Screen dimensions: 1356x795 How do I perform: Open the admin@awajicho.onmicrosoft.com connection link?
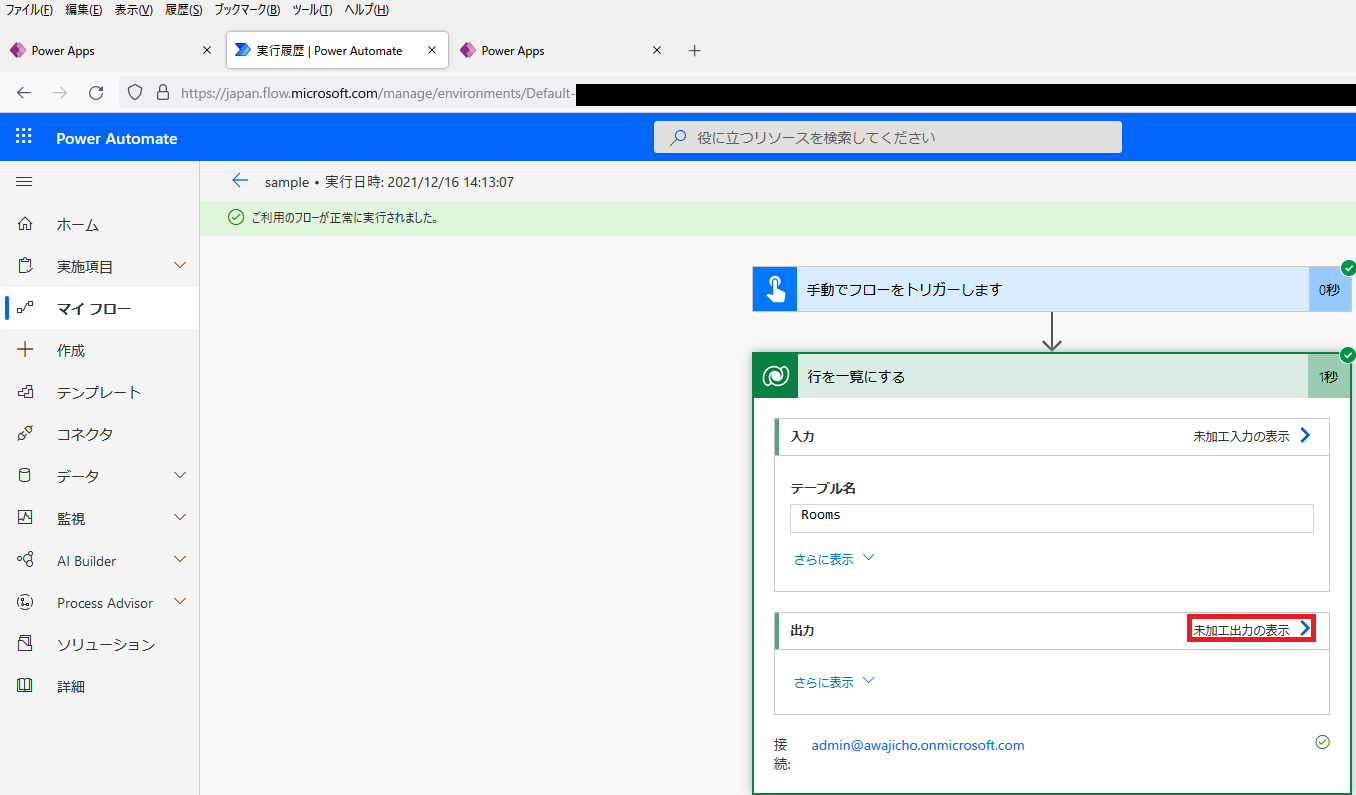[x=918, y=745]
